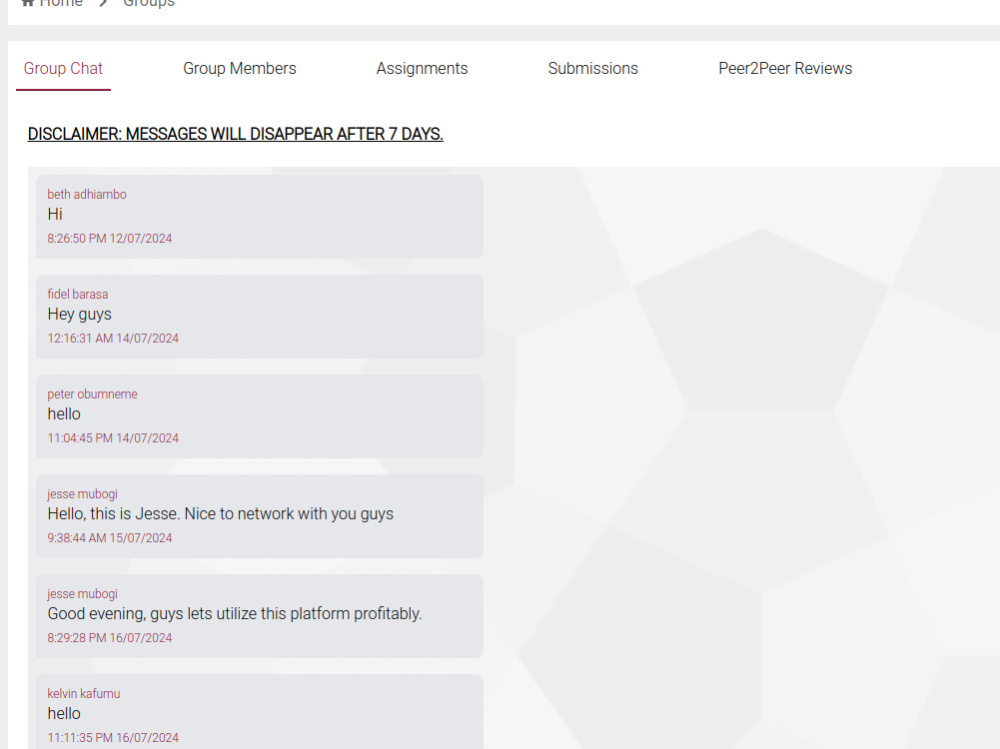
Task: Go to the Peer2Peer Reviews tab
Action: tap(785, 69)
